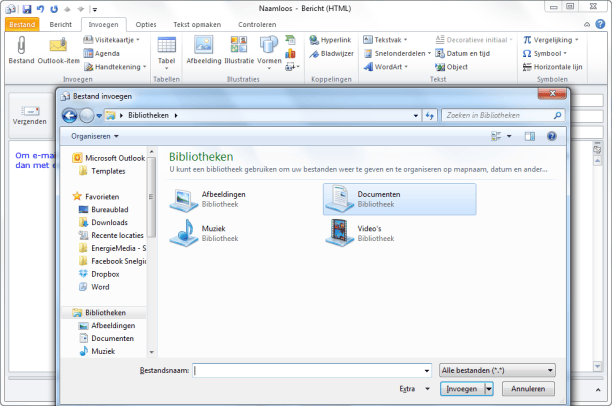Insert a chart from the Illustraties group
The width and height of the screenshot is (612, 406).
tap(290, 53)
